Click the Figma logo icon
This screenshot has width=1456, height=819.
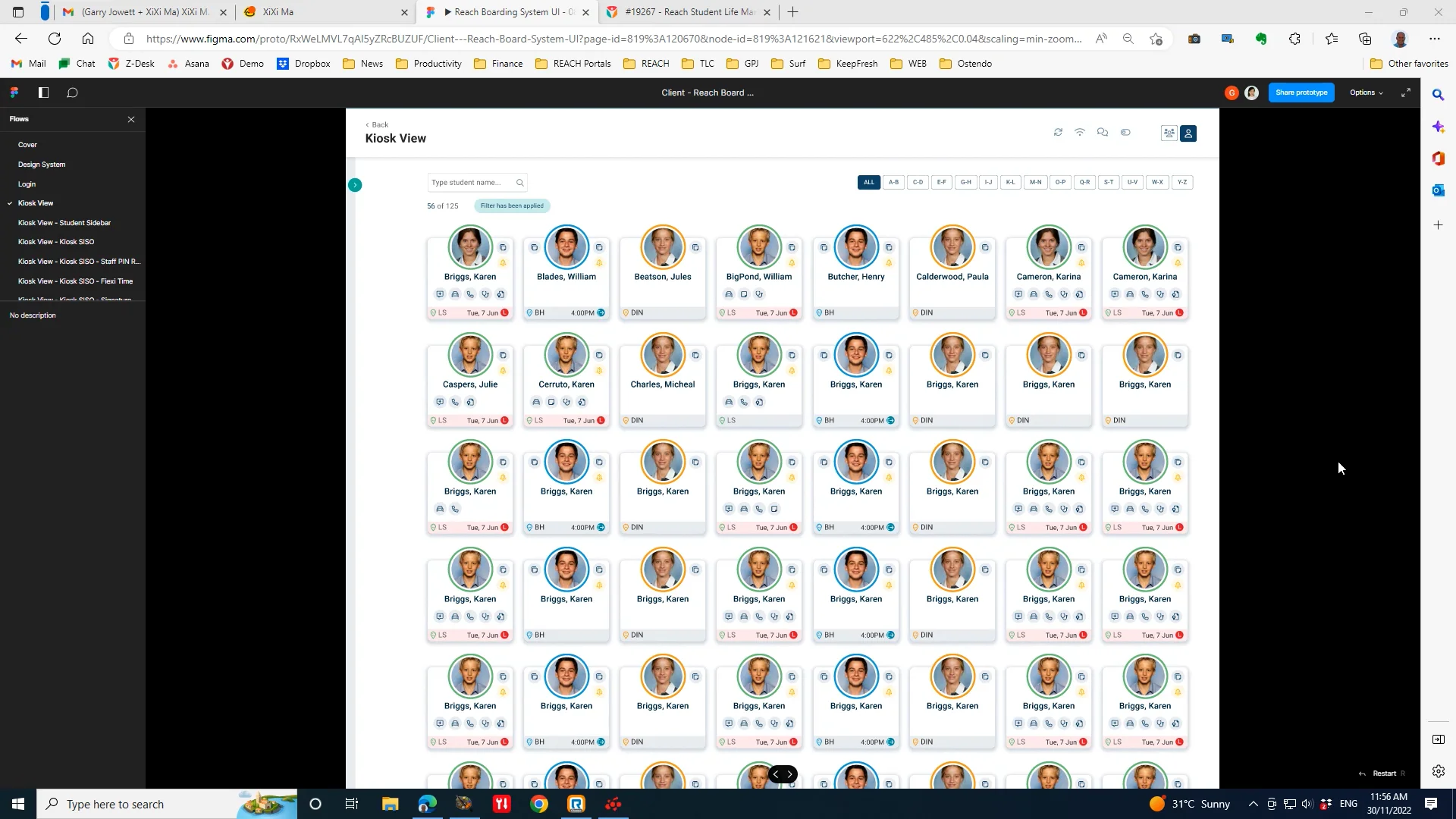[x=14, y=92]
